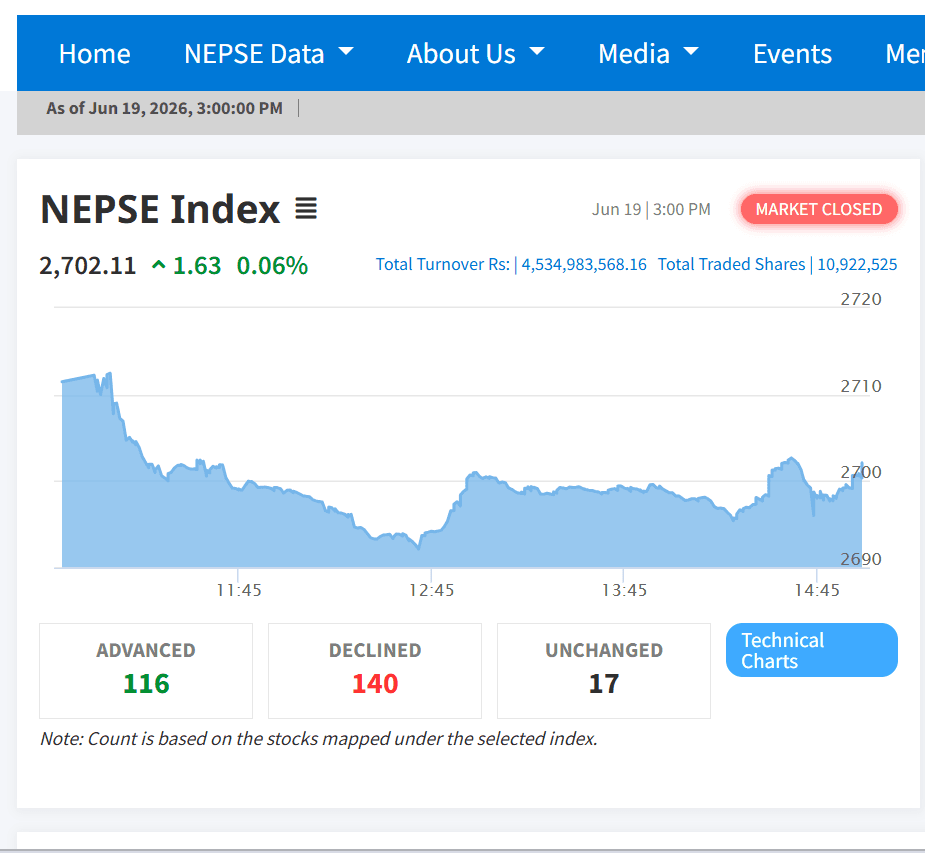Expand the NEPSE Data dropdown menu
The height and width of the screenshot is (853, 925).
[x=269, y=54]
